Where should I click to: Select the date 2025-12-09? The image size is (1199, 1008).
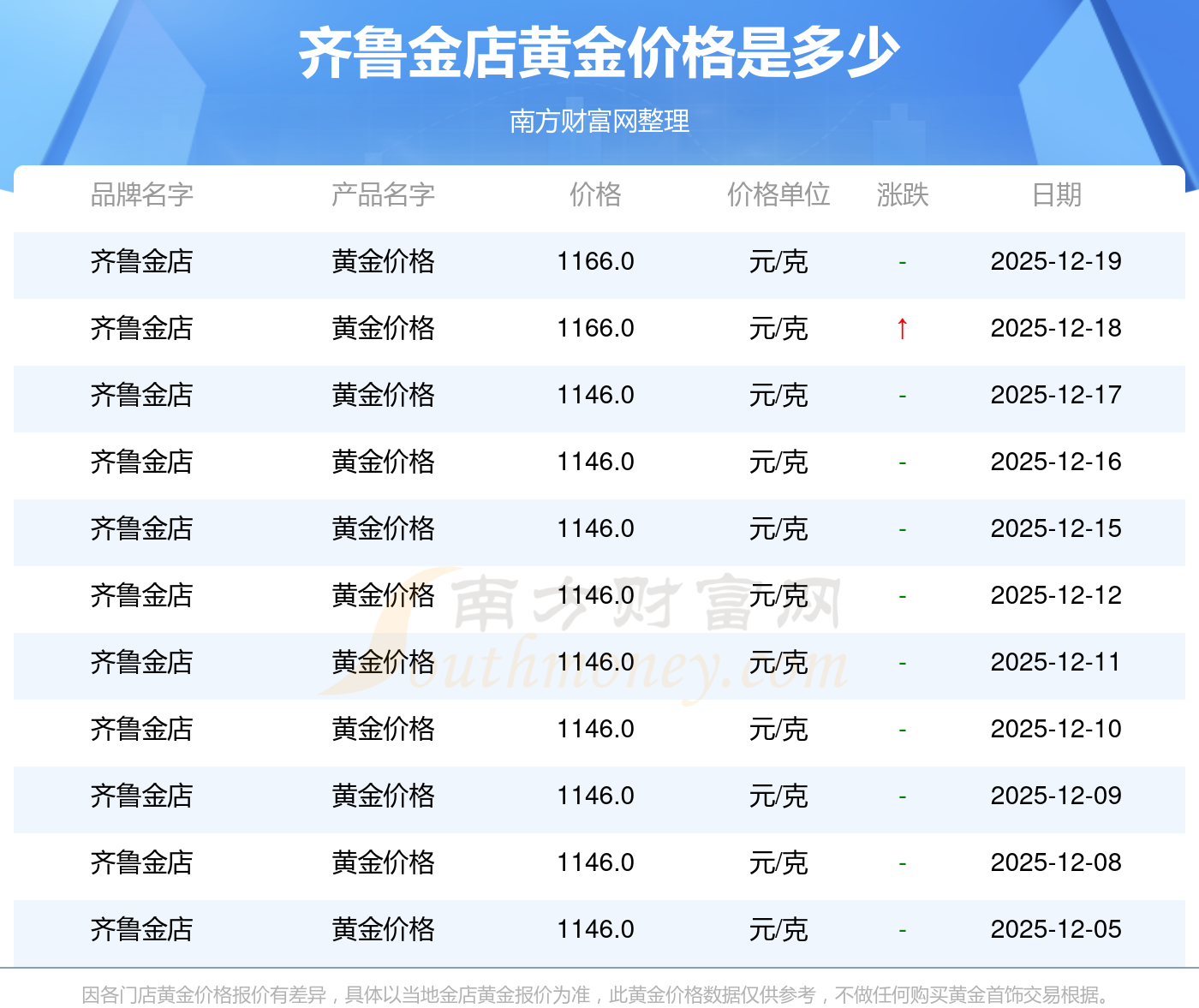[1056, 796]
